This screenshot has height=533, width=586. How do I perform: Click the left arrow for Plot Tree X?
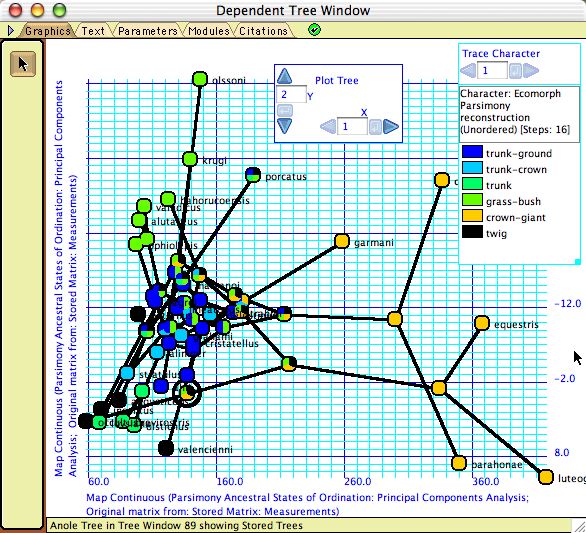(328, 127)
